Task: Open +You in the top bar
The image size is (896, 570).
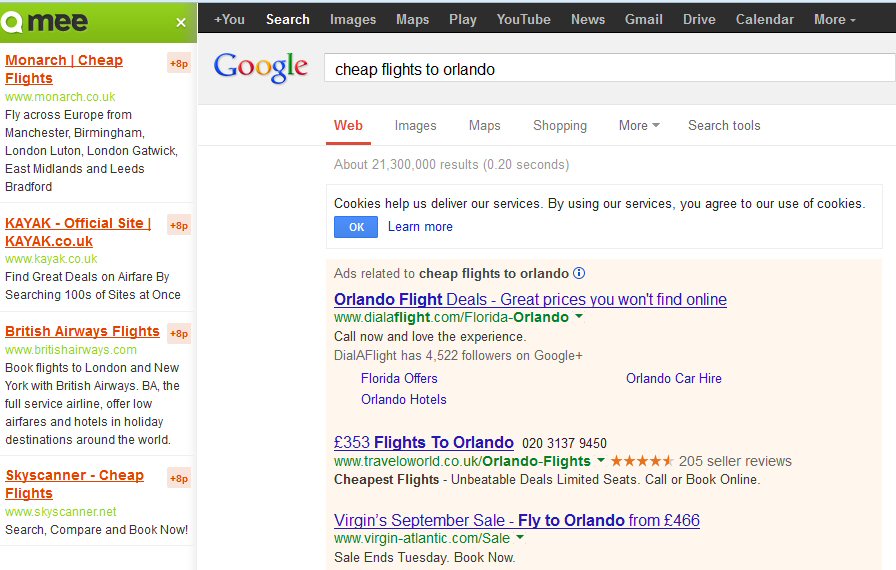Action: coord(229,19)
